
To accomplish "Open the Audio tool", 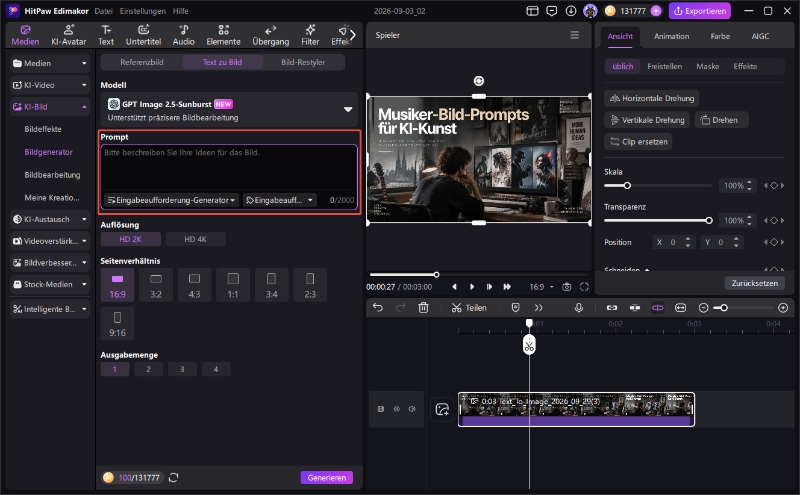I will click(184, 35).
